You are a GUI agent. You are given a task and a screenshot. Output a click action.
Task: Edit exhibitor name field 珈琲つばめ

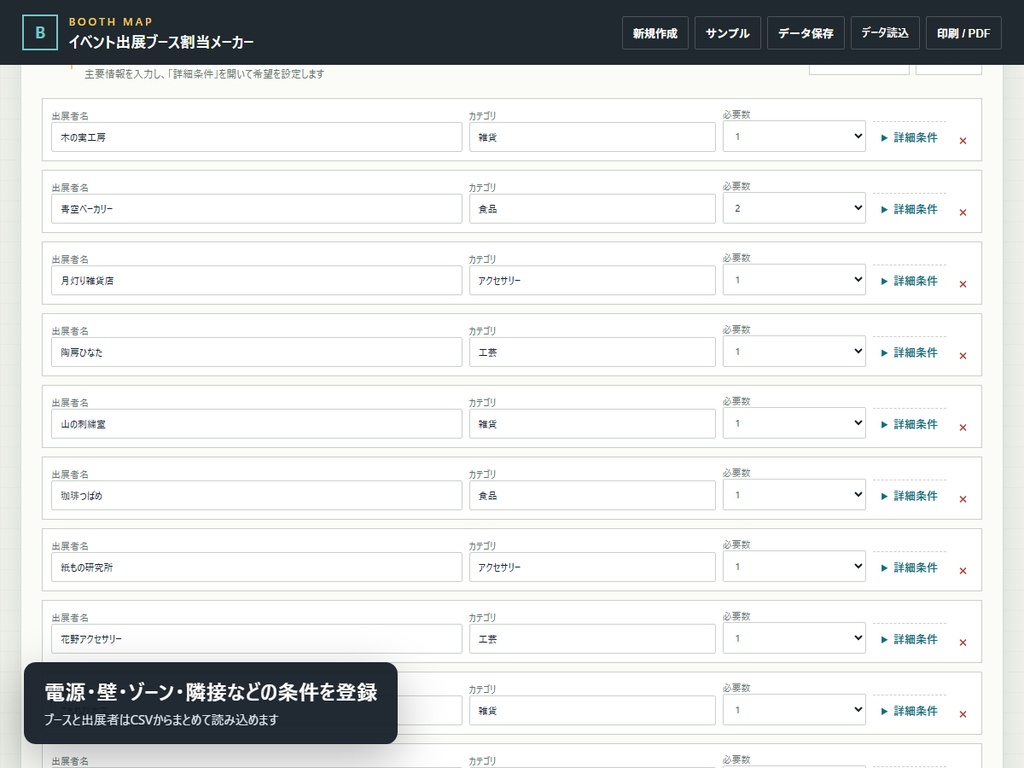(x=257, y=496)
